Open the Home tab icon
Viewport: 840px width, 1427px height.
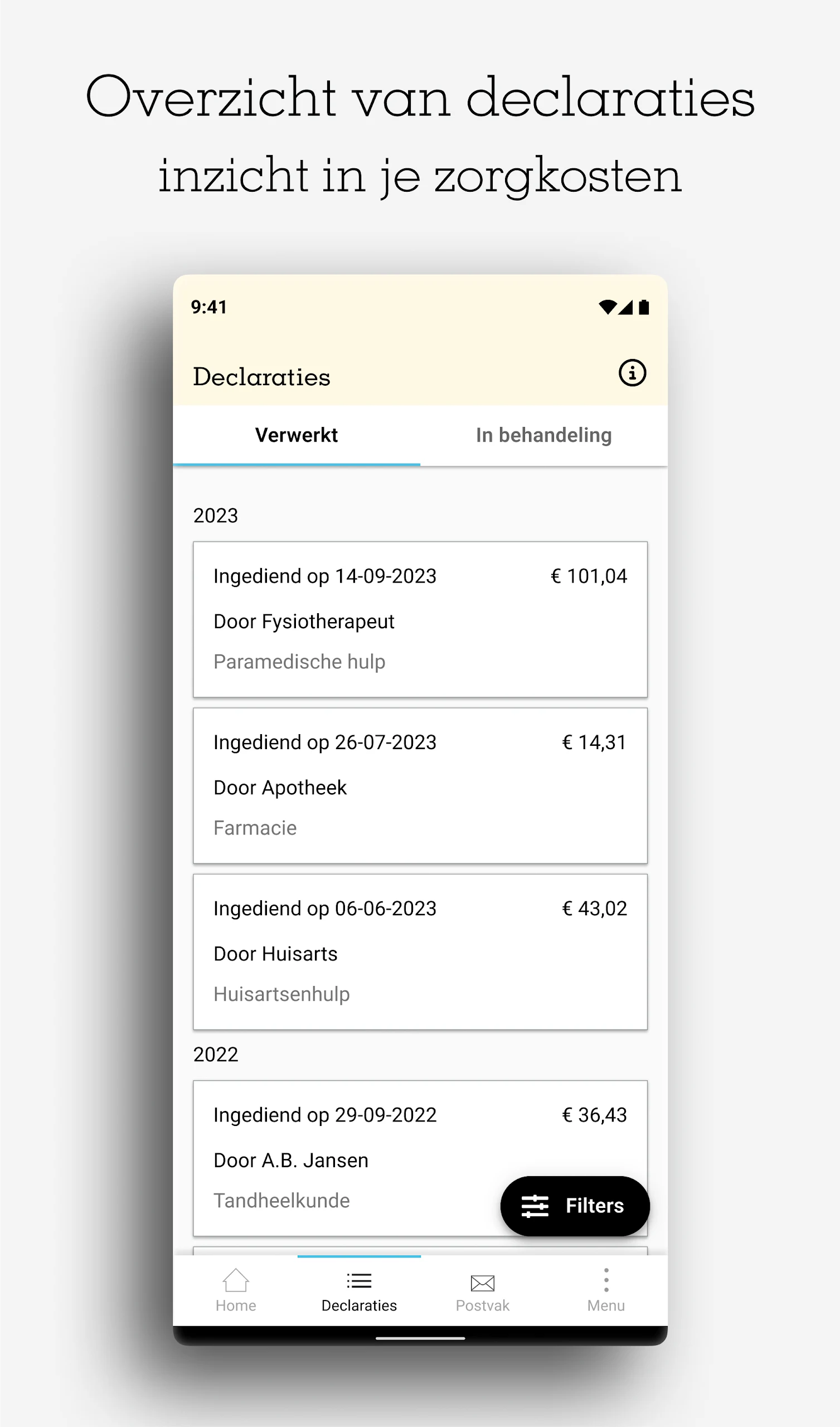pos(236,1280)
